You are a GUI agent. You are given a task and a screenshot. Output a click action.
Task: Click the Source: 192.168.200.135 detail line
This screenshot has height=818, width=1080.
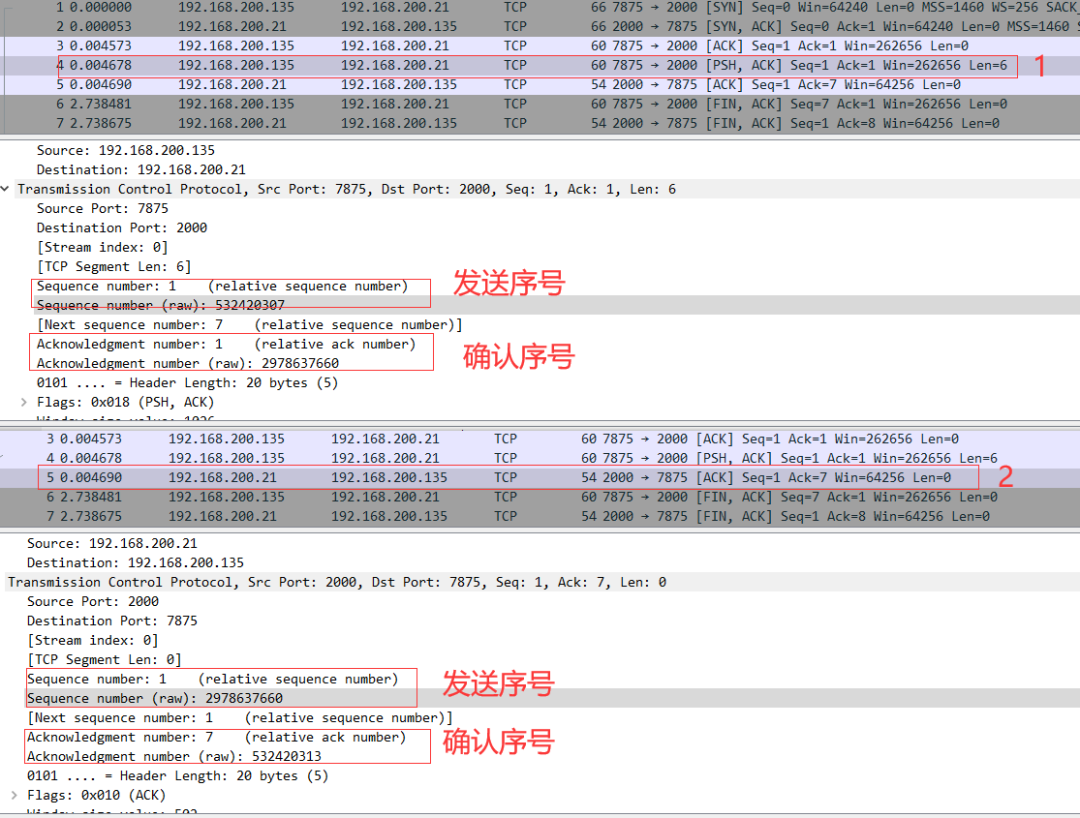pyautogui.click(x=125, y=150)
